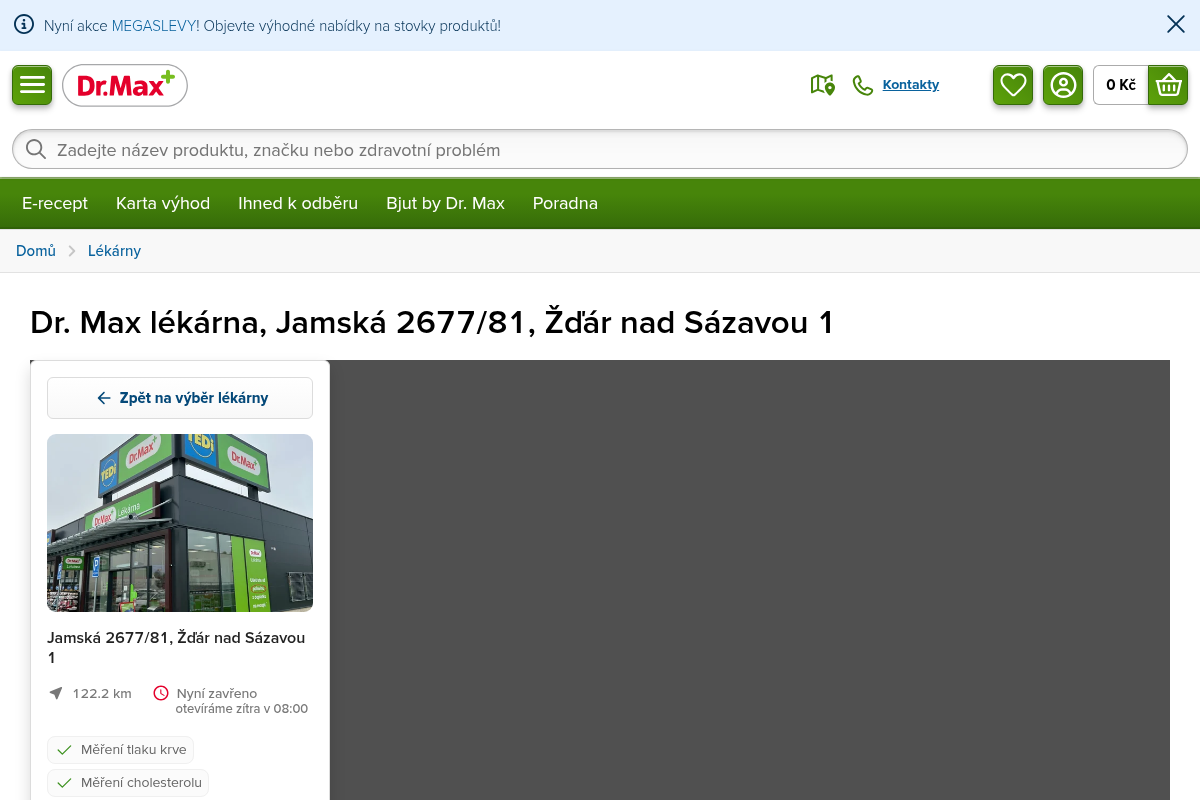Open Poradna menu item

click(565, 203)
